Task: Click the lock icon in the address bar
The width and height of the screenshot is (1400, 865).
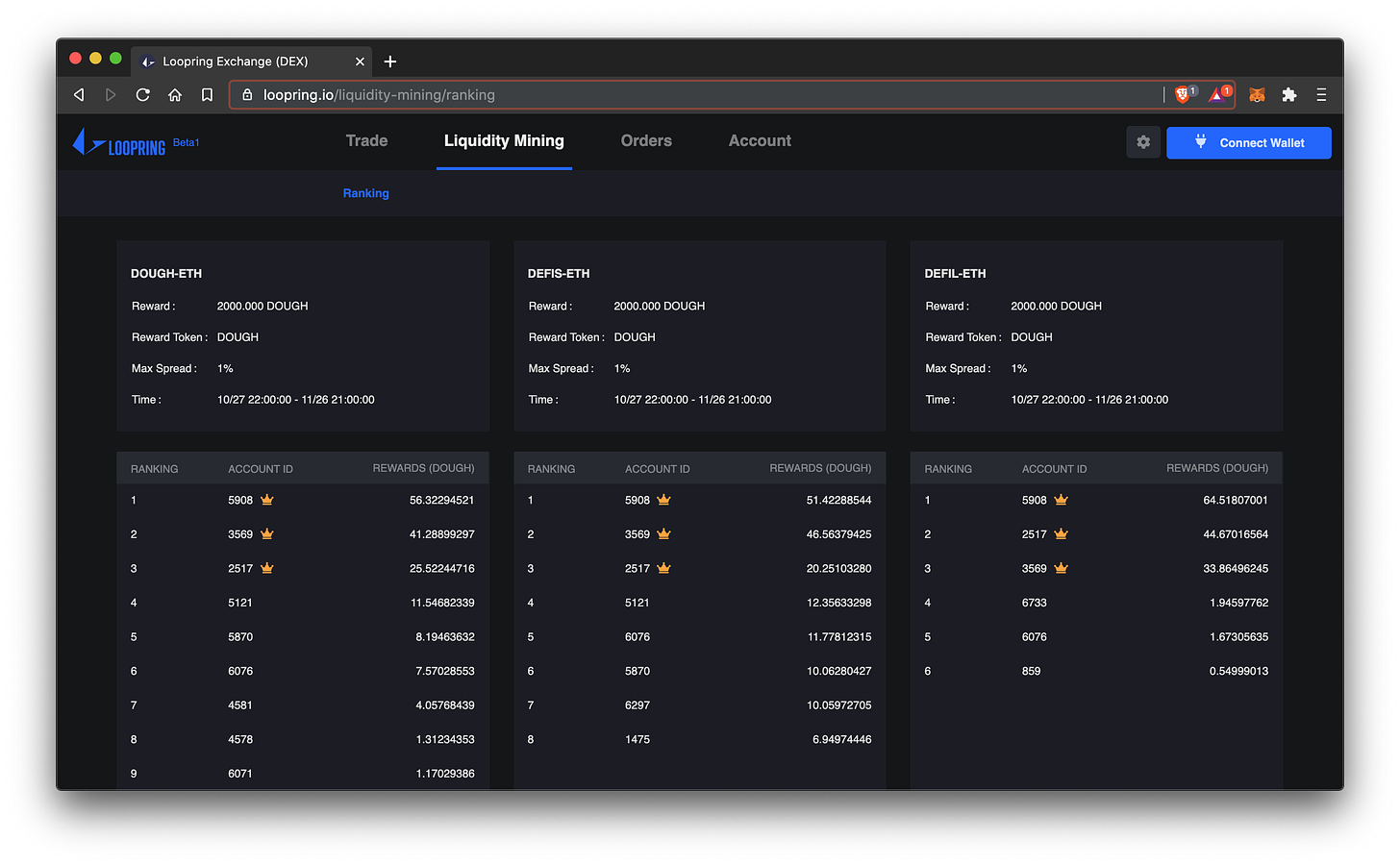Action: pos(247,94)
